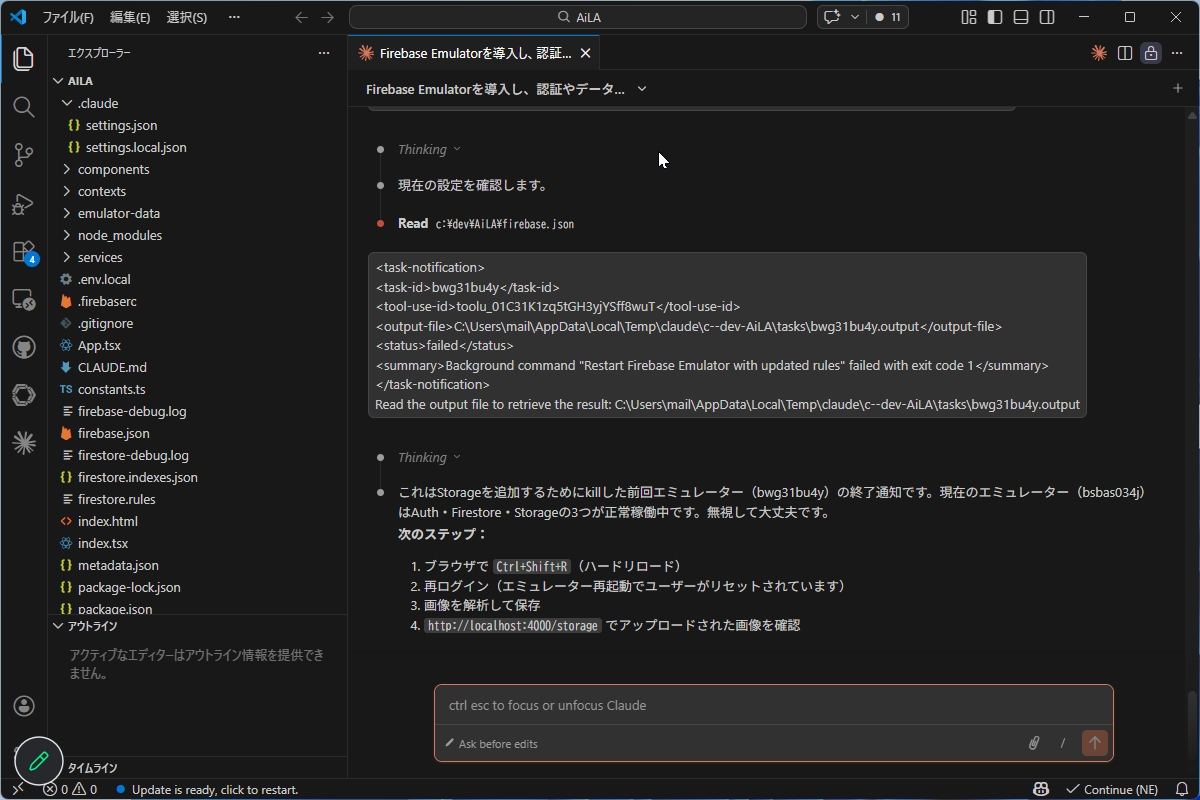Screen dimensions: 1200x800
Task: Open Remote Explorer in activity bar
Action: click(x=24, y=299)
